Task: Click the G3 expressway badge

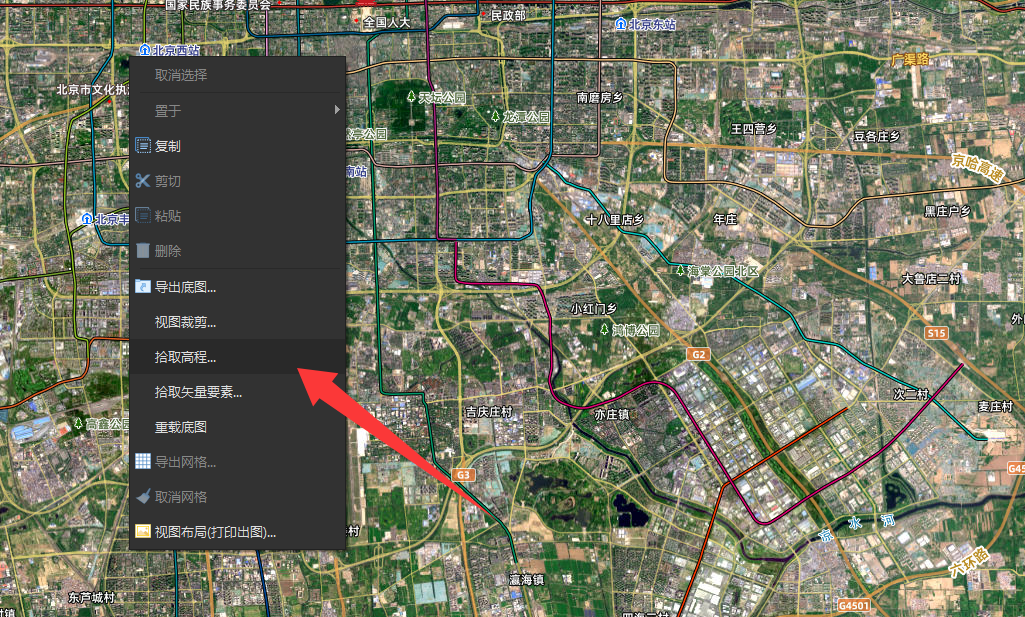Action: (463, 475)
